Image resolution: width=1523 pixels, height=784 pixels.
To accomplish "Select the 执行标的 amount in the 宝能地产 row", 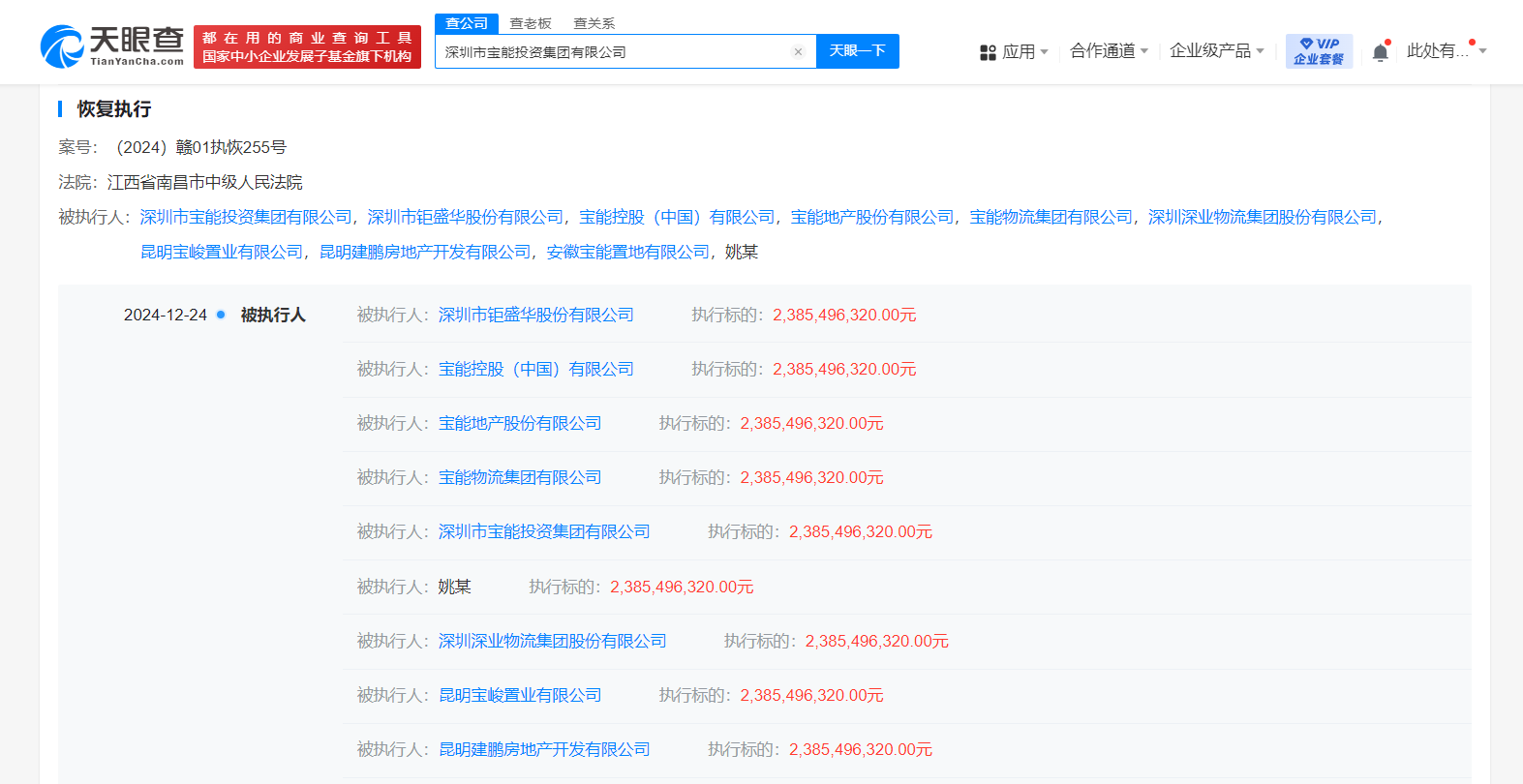I will [x=812, y=423].
